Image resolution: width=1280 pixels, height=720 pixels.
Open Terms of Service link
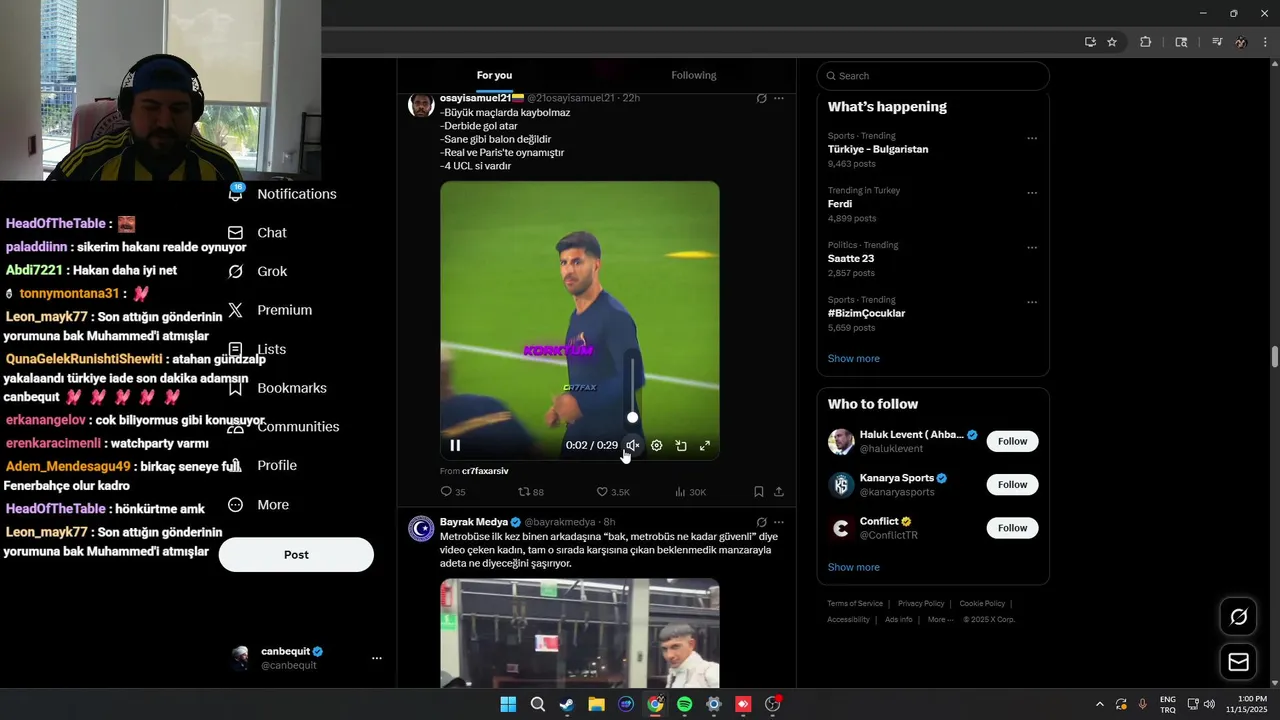click(855, 604)
